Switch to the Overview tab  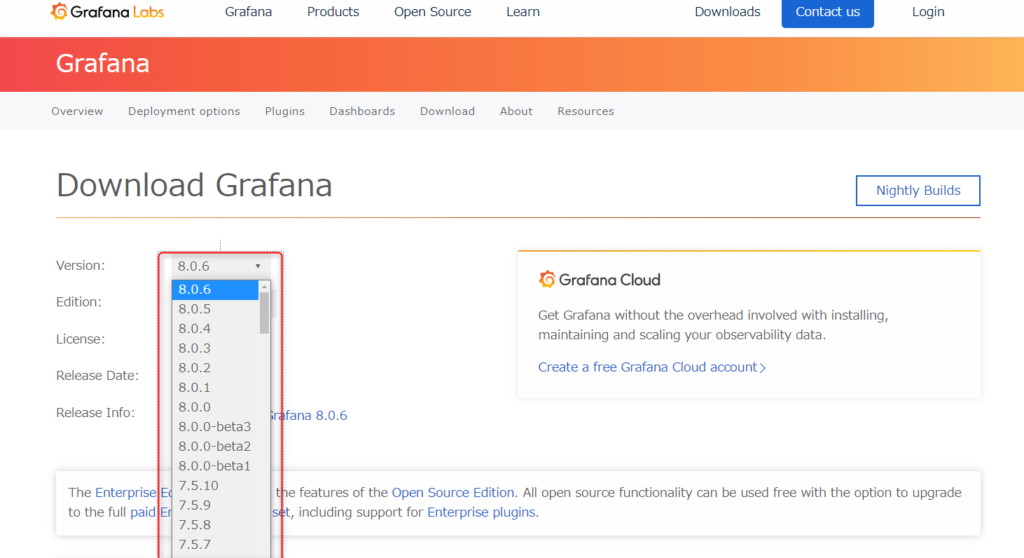[x=77, y=111]
